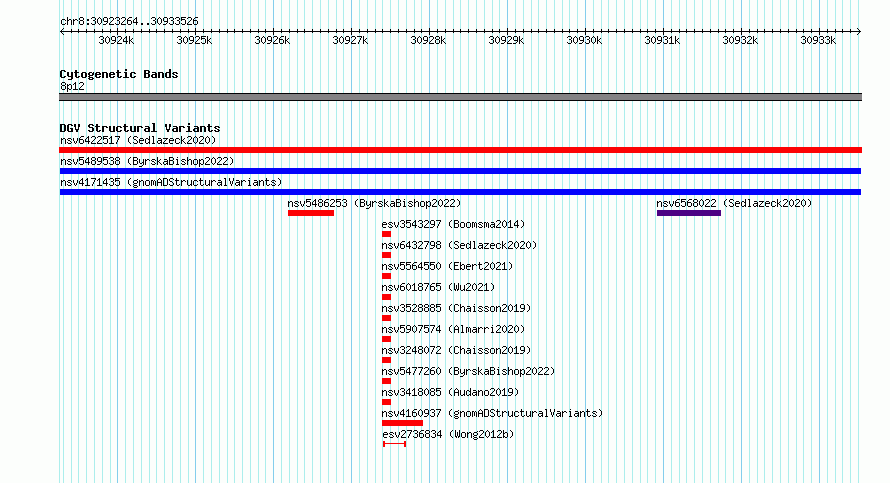Click the 30925k ruler tick label
890x483 pixels.
coord(194,40)
